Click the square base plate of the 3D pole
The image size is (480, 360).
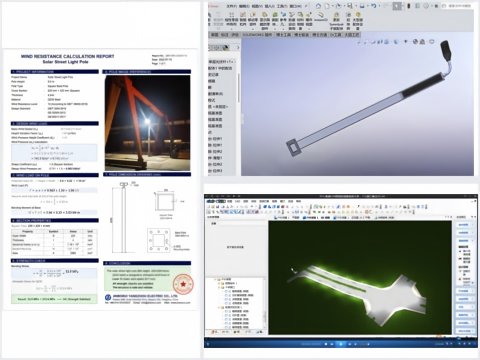[293, 147]
